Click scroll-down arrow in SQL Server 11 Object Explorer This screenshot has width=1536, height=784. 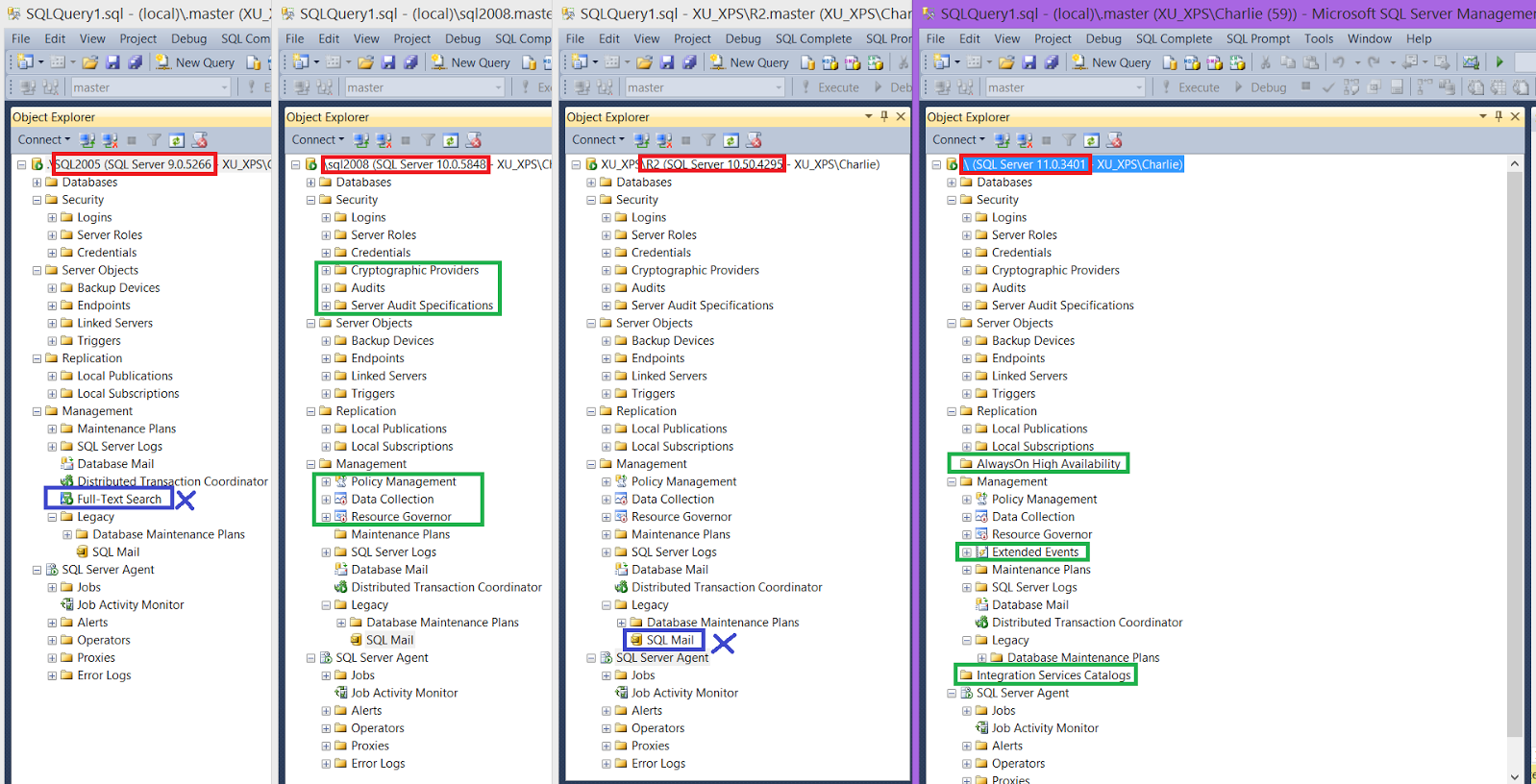coord(1515,776)
